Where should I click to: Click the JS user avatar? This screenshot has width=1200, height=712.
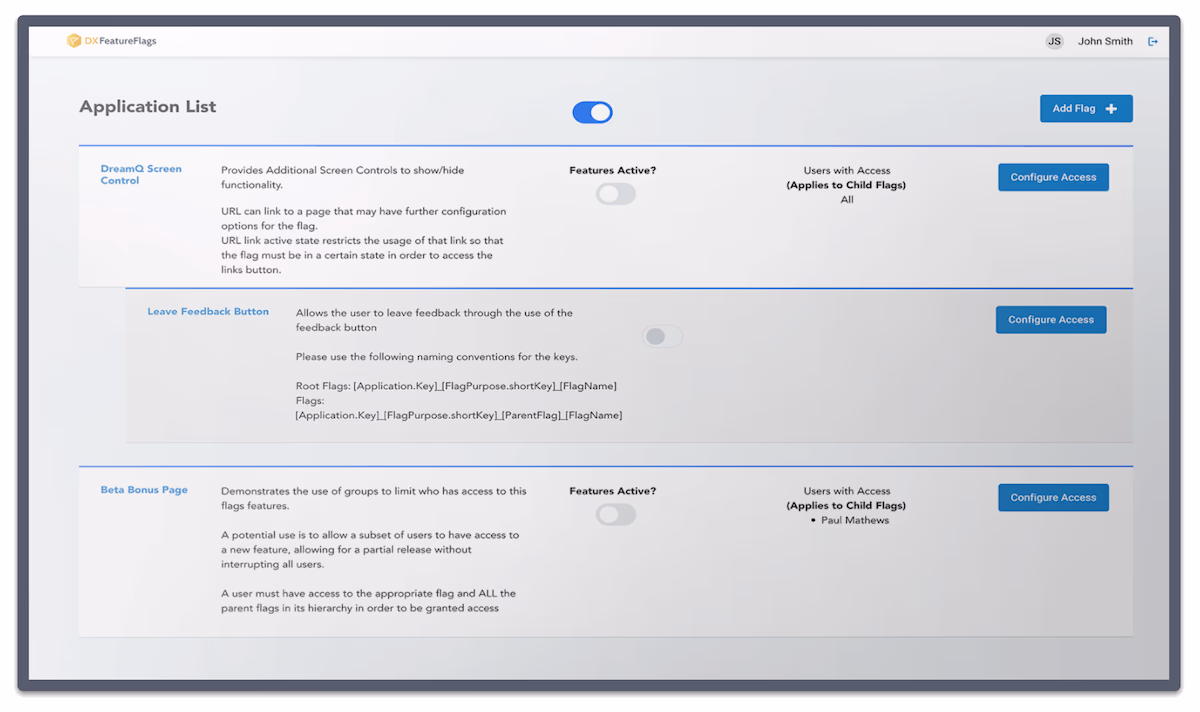pos(1054,41)
